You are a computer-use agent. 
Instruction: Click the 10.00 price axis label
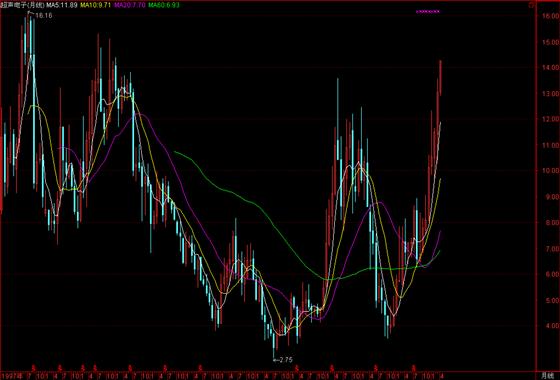coord(550,170)
